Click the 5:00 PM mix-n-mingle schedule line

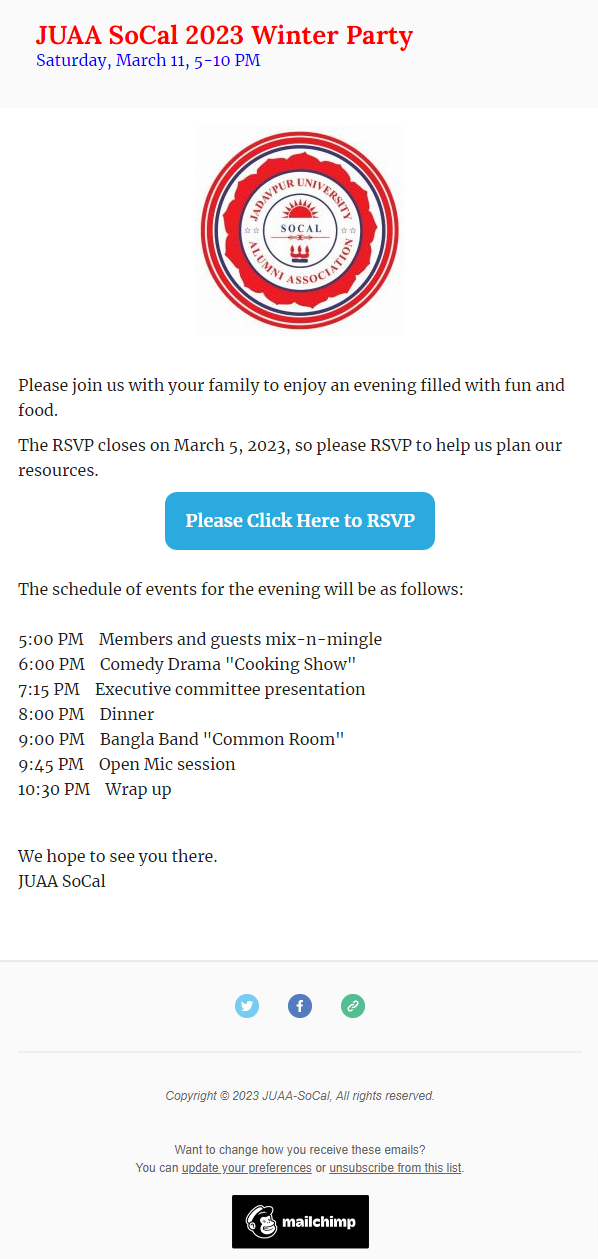[200, 639]
